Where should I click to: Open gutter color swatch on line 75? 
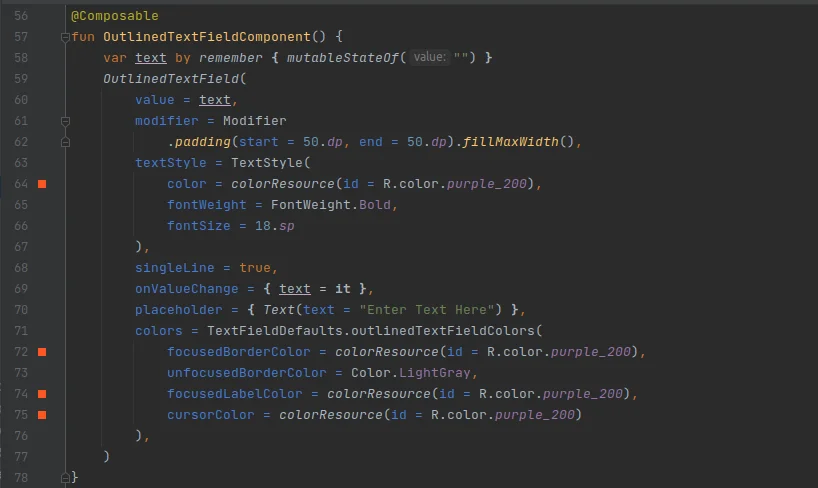tap(42, 415)
